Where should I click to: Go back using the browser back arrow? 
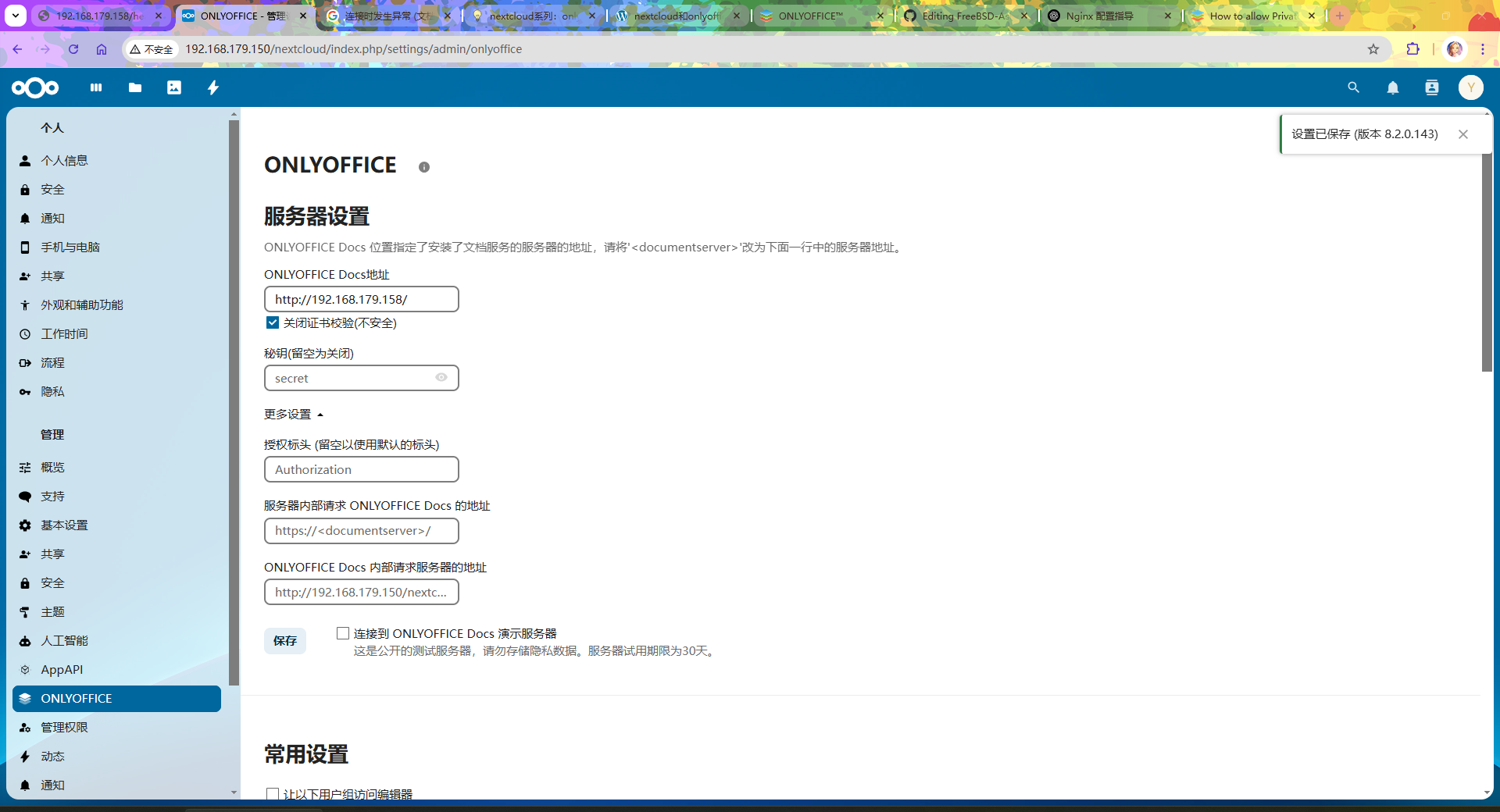point(17,49)
